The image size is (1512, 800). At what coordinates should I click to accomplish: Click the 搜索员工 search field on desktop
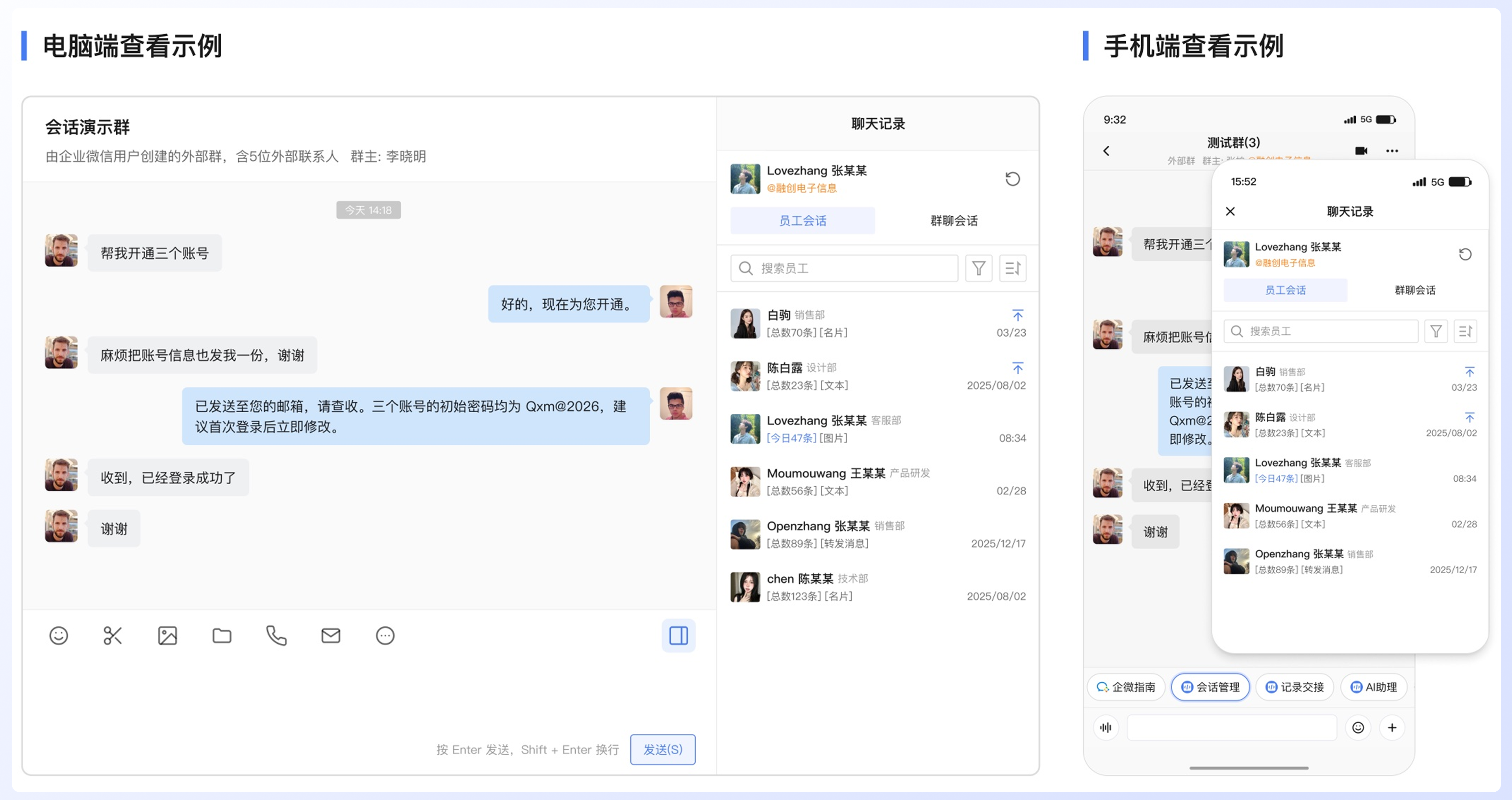coord(844,268)
